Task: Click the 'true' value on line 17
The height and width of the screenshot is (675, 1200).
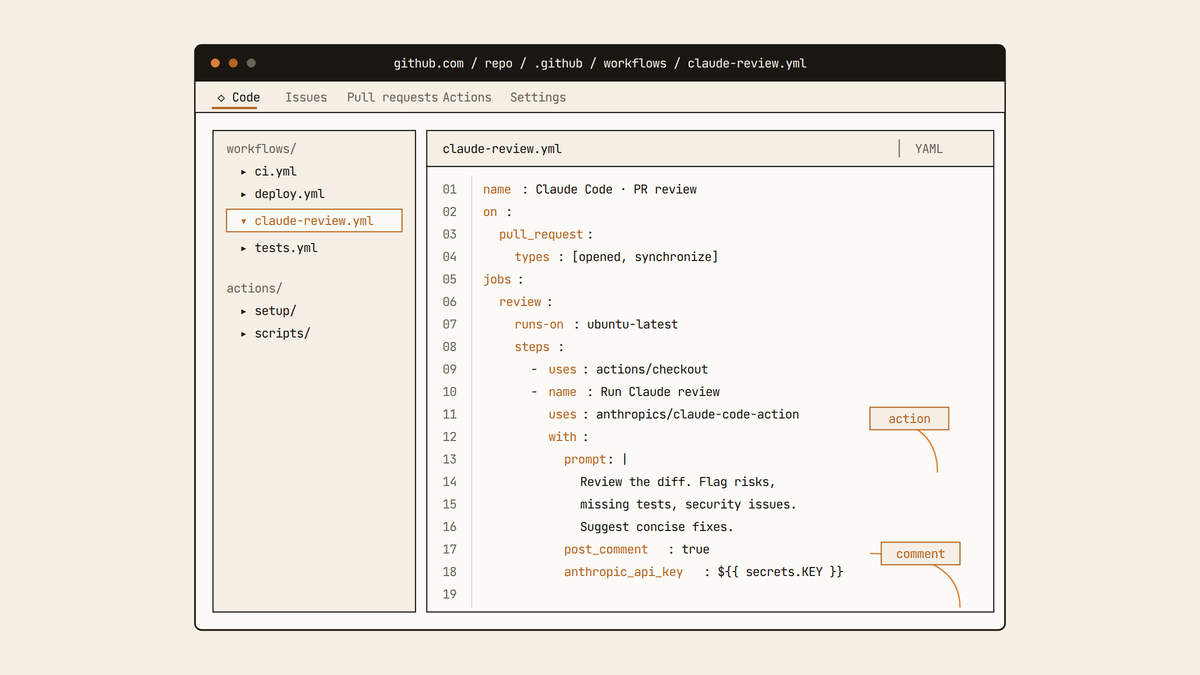Action: click(x=695, y=549)
